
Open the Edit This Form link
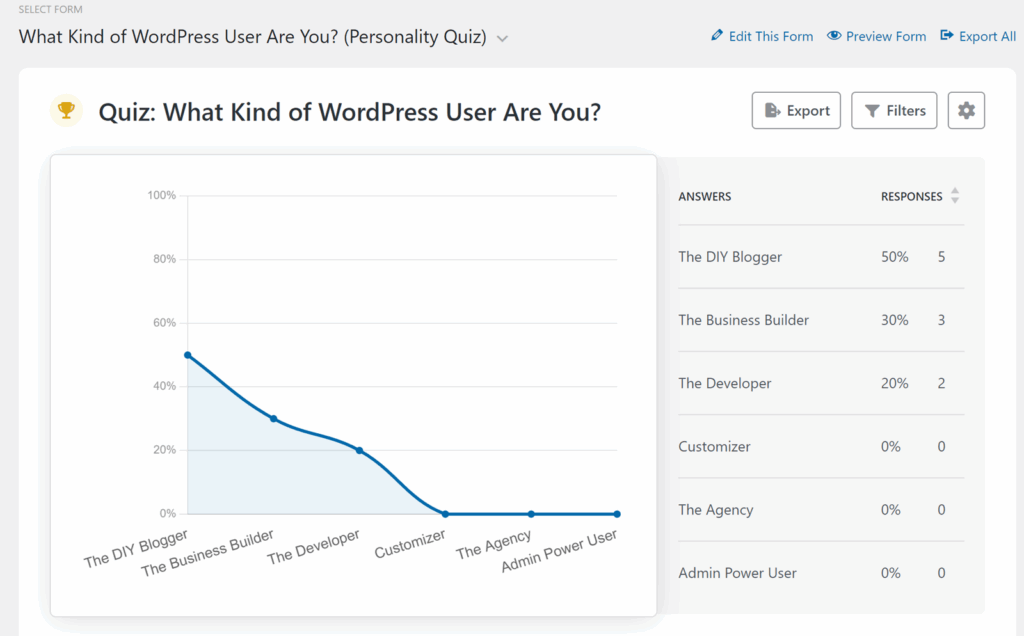(770, 36)
